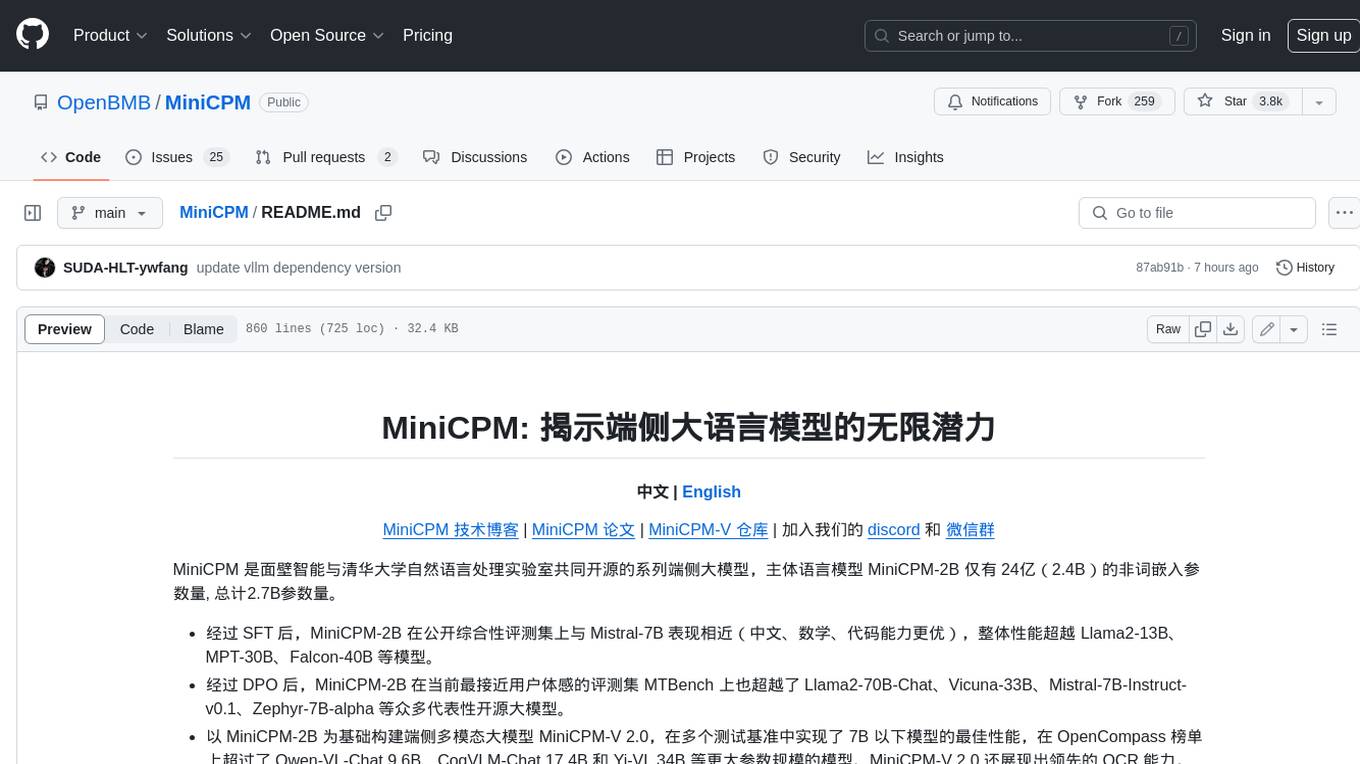
Task: Click the Notifications bell button
Action: point(993,102)
